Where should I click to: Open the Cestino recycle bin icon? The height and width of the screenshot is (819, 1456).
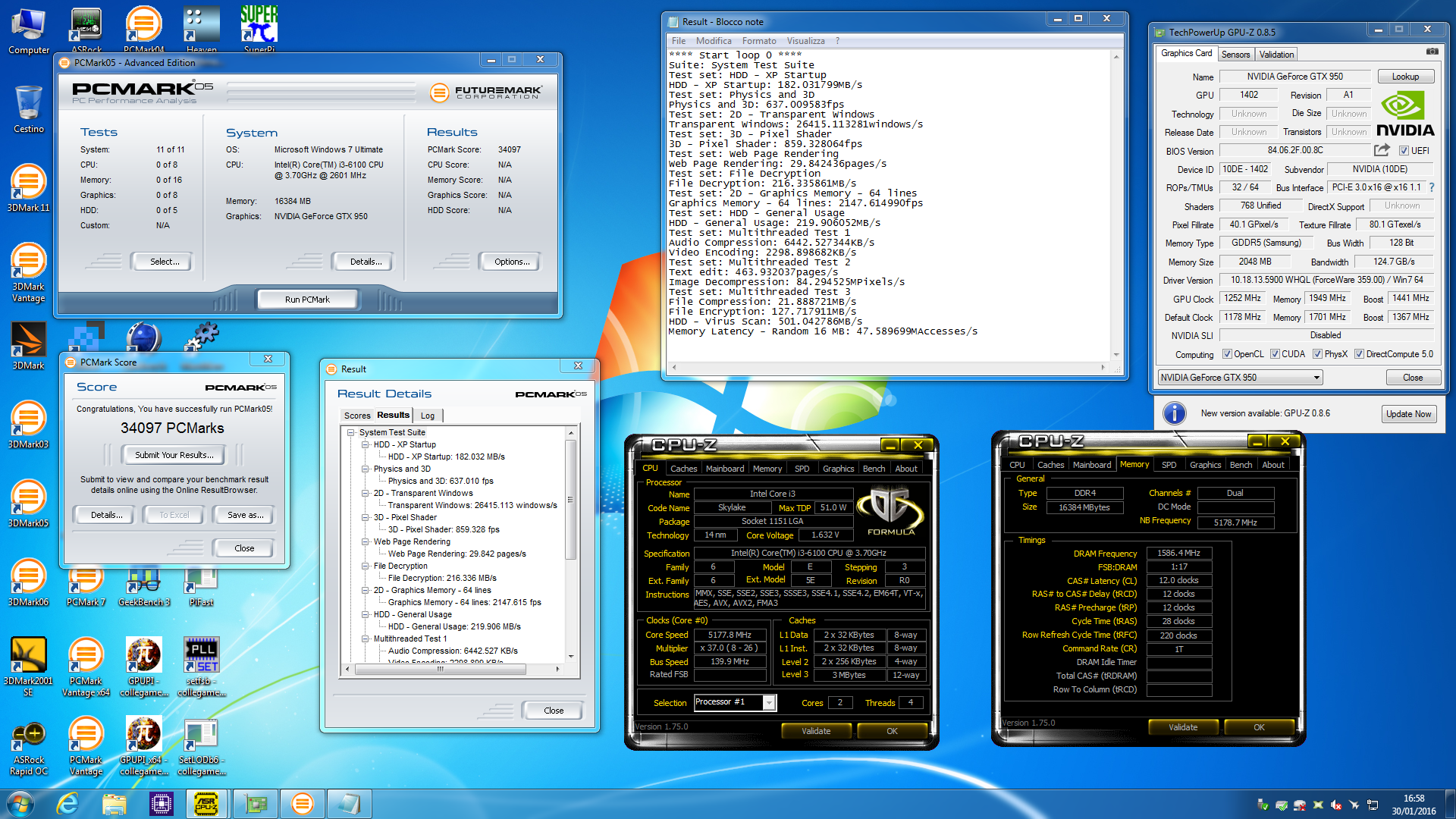point(29,109)
